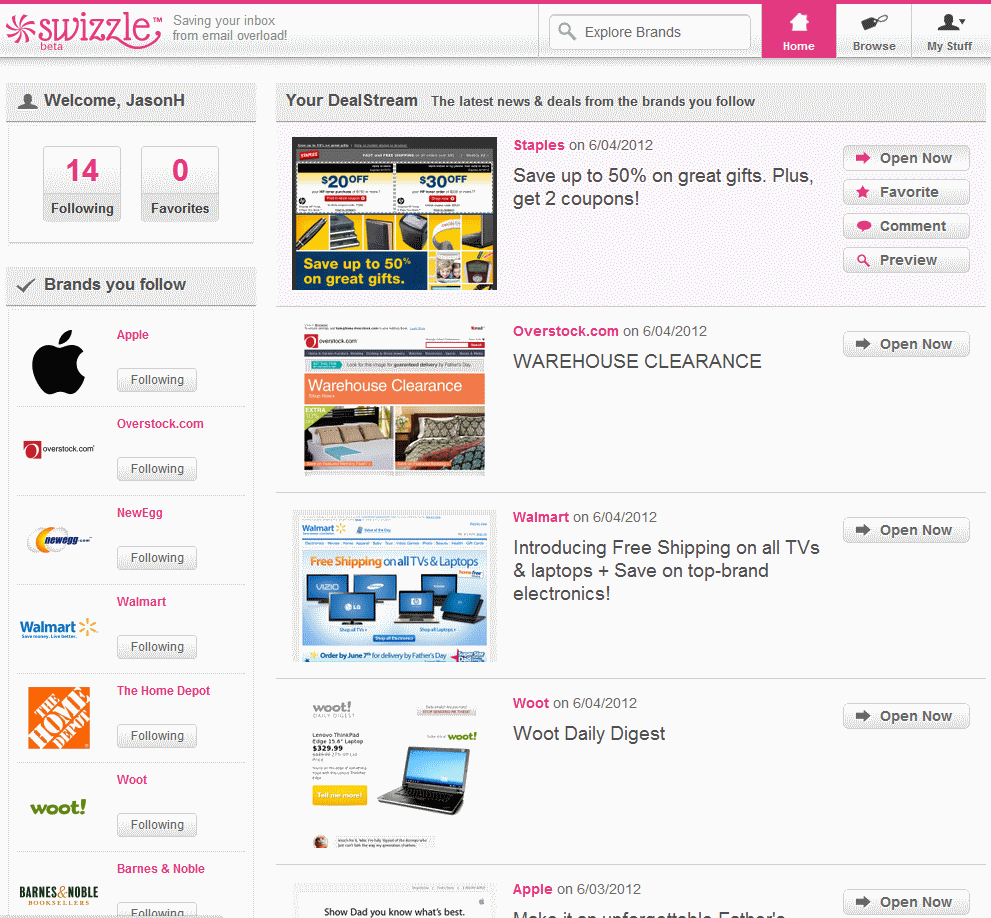991x918 pixels.
Task: Toggle Following button for Apple
Action: [x=157, y=380]
